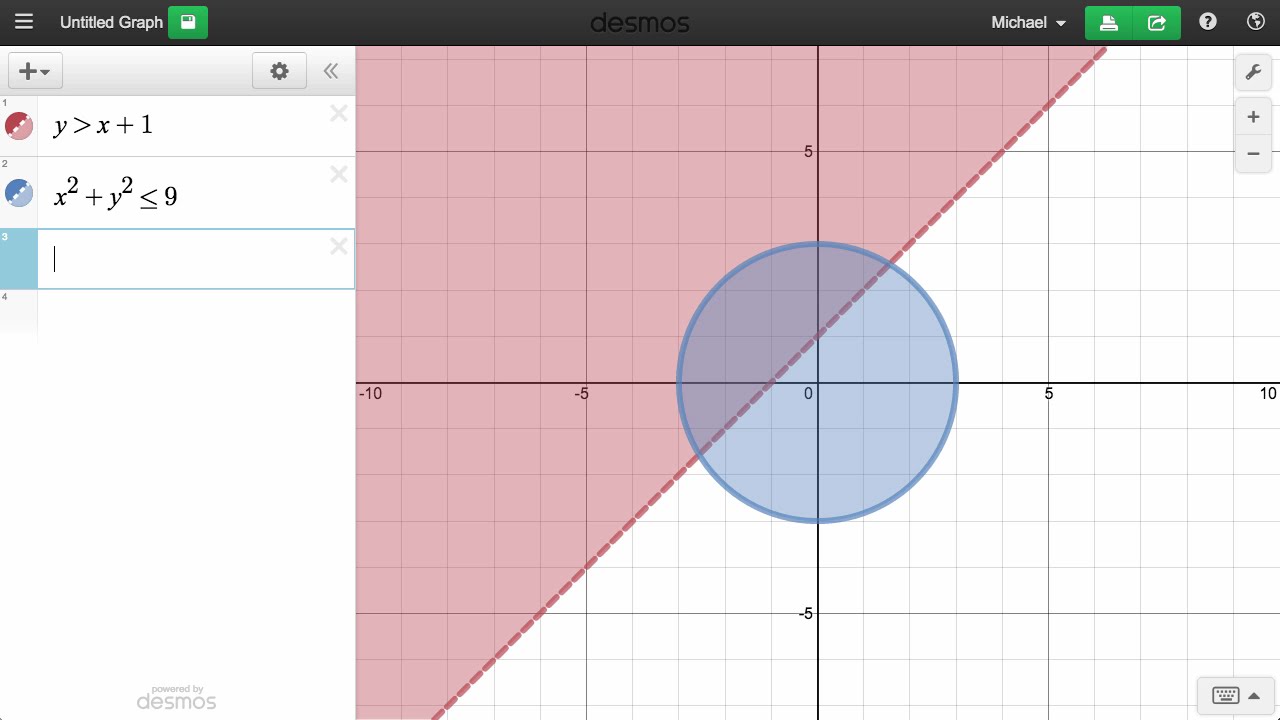The height and width of the screenshot is (720, 1280).
Task: Click the powered by desmos link
Action: [x=176, y=698]
